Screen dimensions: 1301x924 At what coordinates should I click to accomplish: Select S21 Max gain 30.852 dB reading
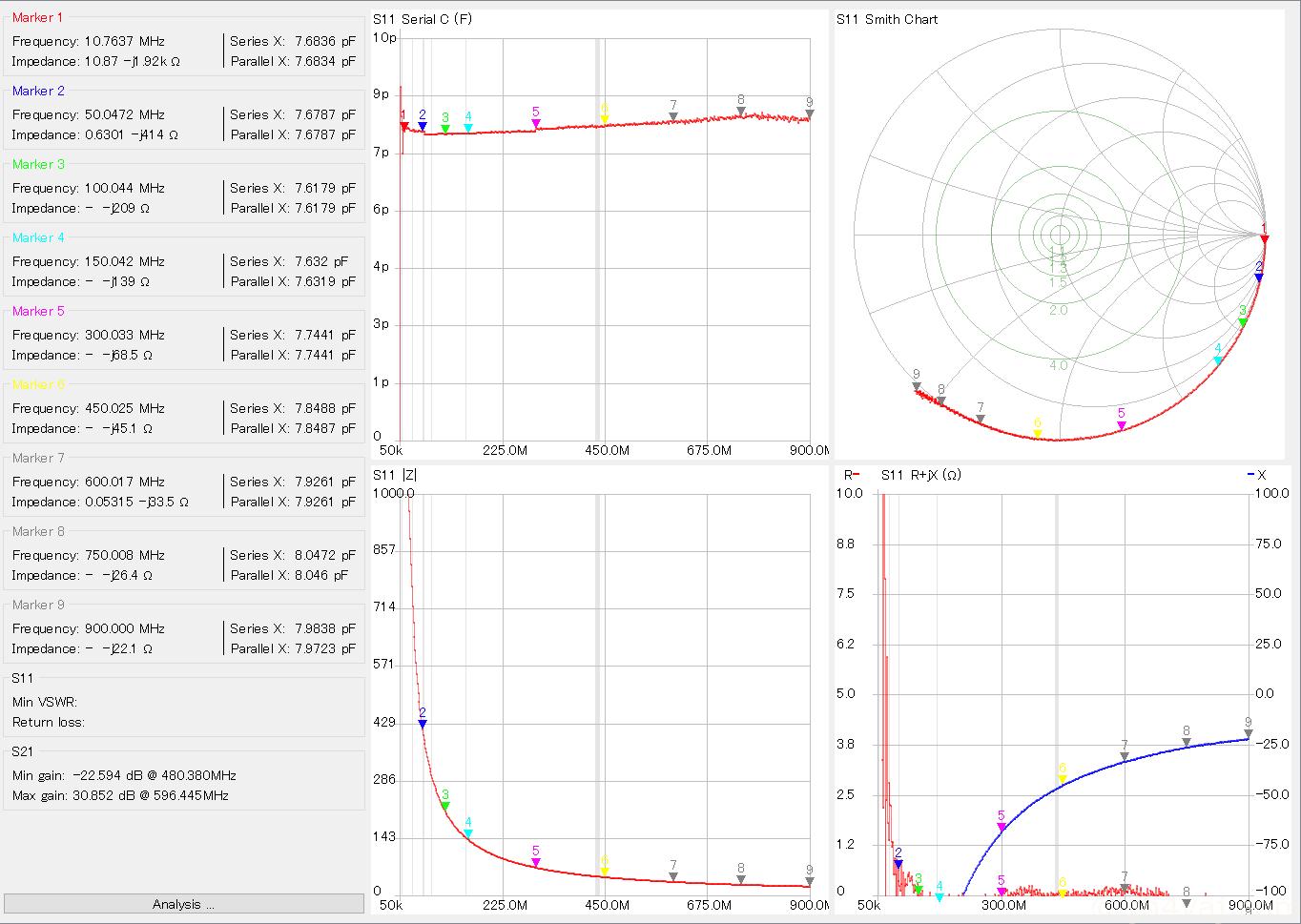[120, 795]
